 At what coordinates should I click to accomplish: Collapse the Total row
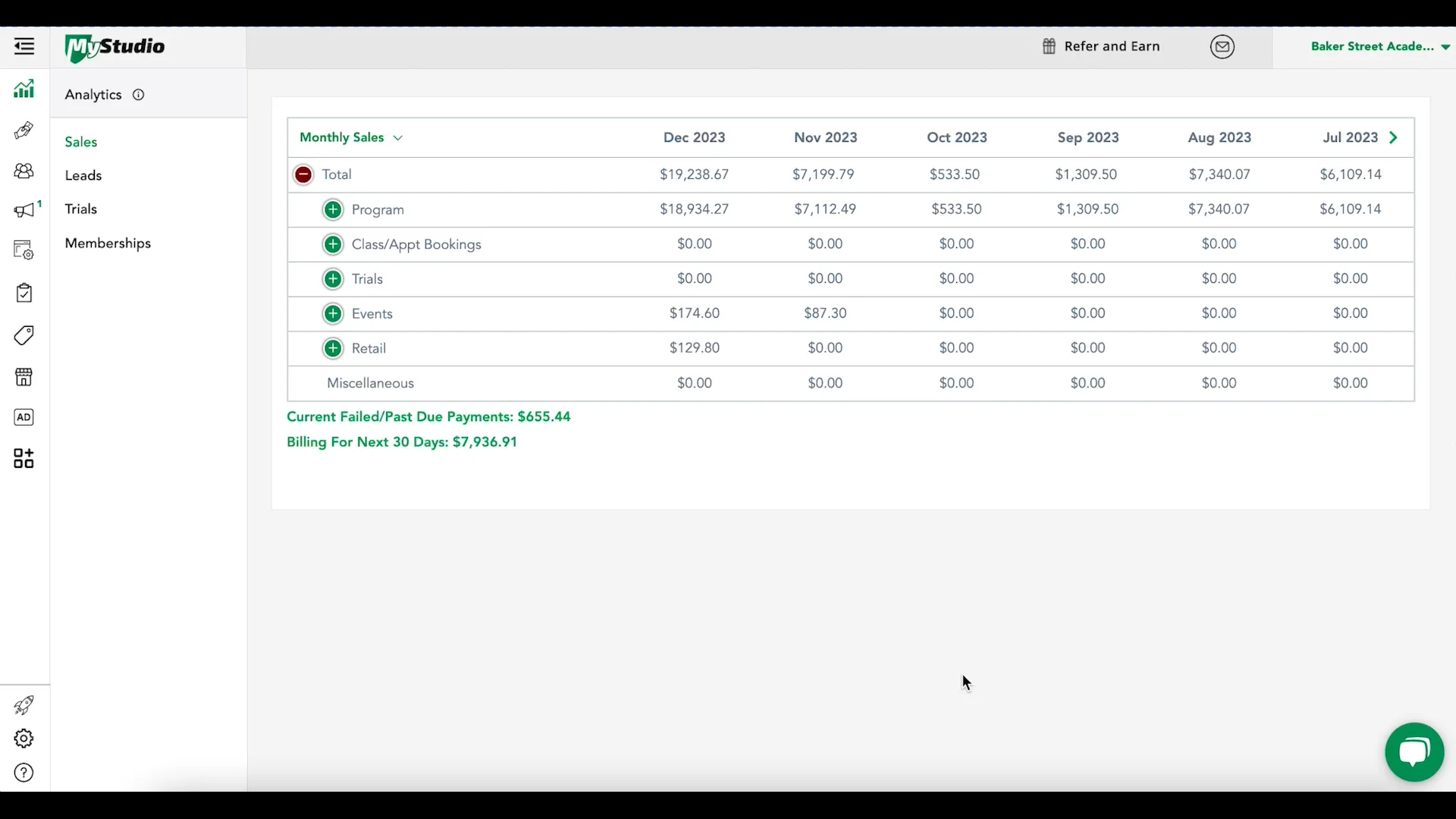click(303, 174)
